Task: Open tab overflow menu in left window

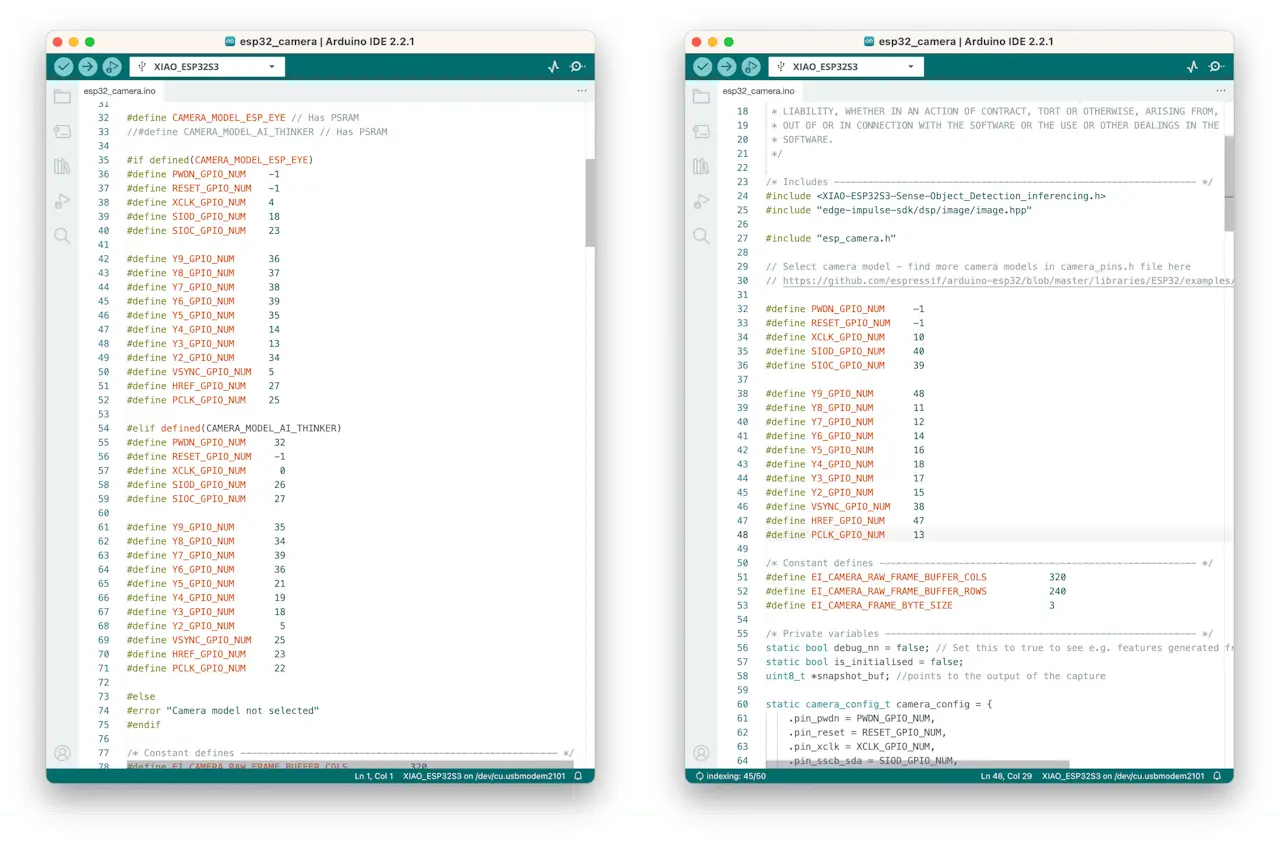Action: (581, 91)
